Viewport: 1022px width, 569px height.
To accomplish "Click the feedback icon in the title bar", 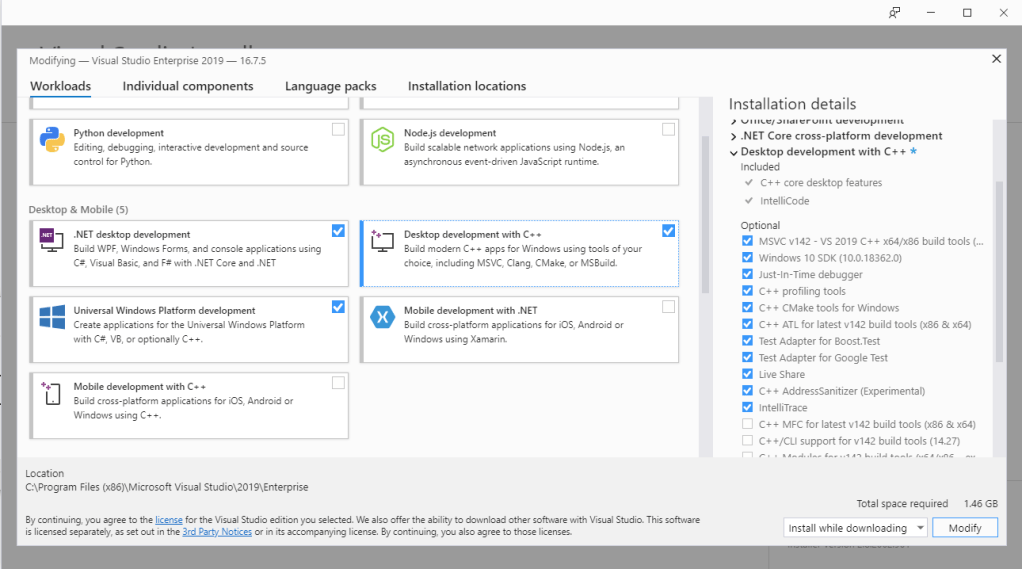I will [894, 13].
